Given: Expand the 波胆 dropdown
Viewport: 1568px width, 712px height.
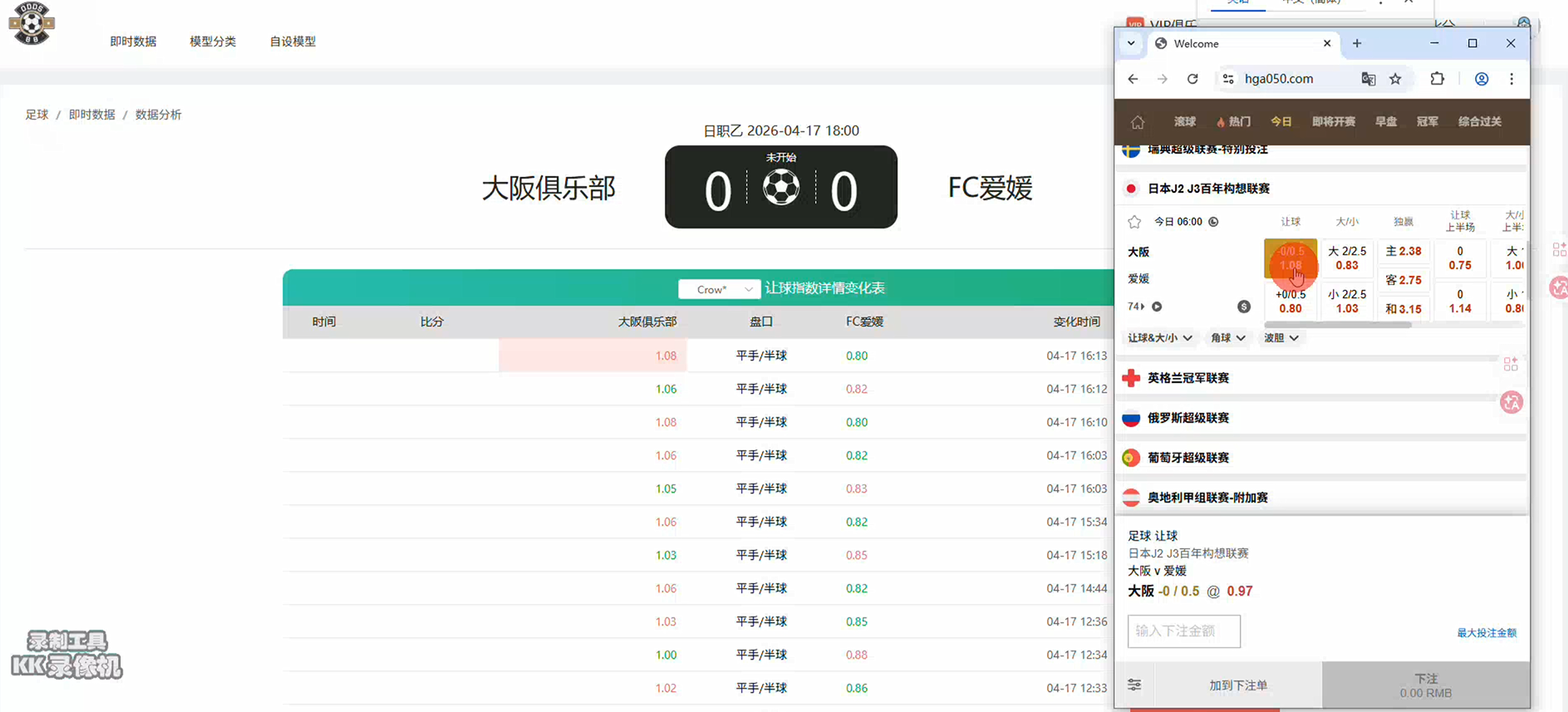Looking at the screenshot, I should [x=1281, y=338].
